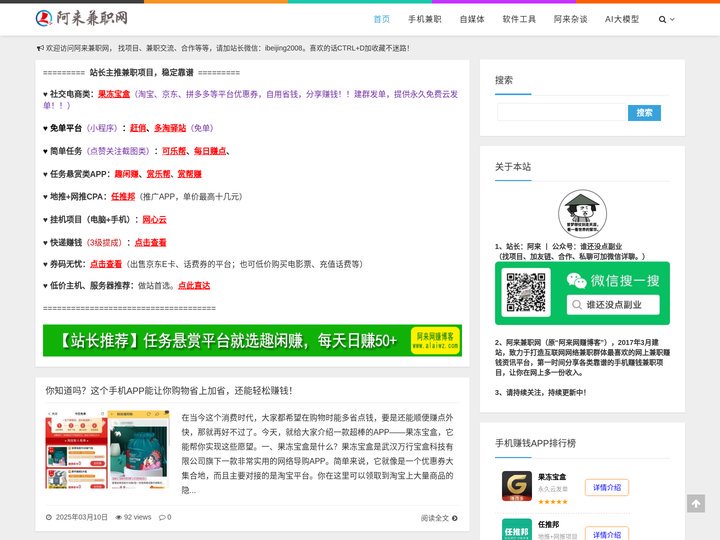Click the back-to-top arrow button
The height and width of the screenshot is (540, 720).
(x=696, y=503)
